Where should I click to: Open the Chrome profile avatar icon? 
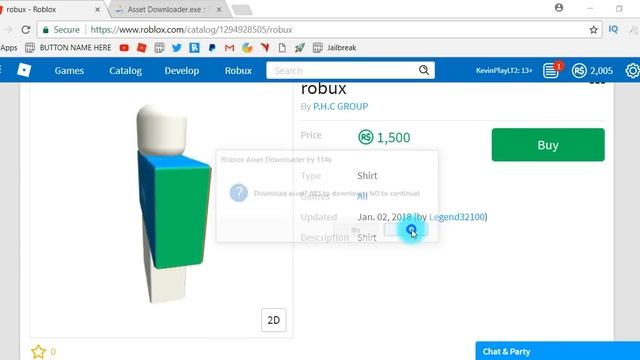[559, 8]
